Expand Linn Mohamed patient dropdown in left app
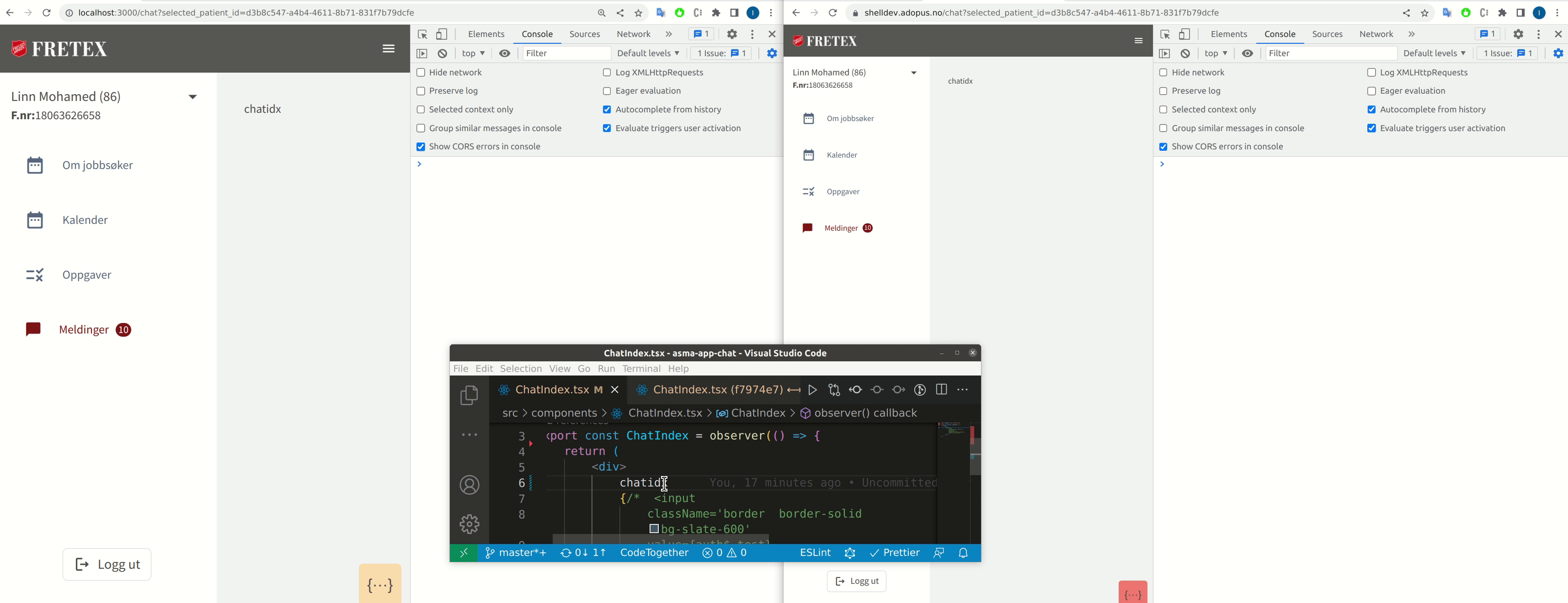Viewport: 1568px width, 603px height. pos(192,97)
